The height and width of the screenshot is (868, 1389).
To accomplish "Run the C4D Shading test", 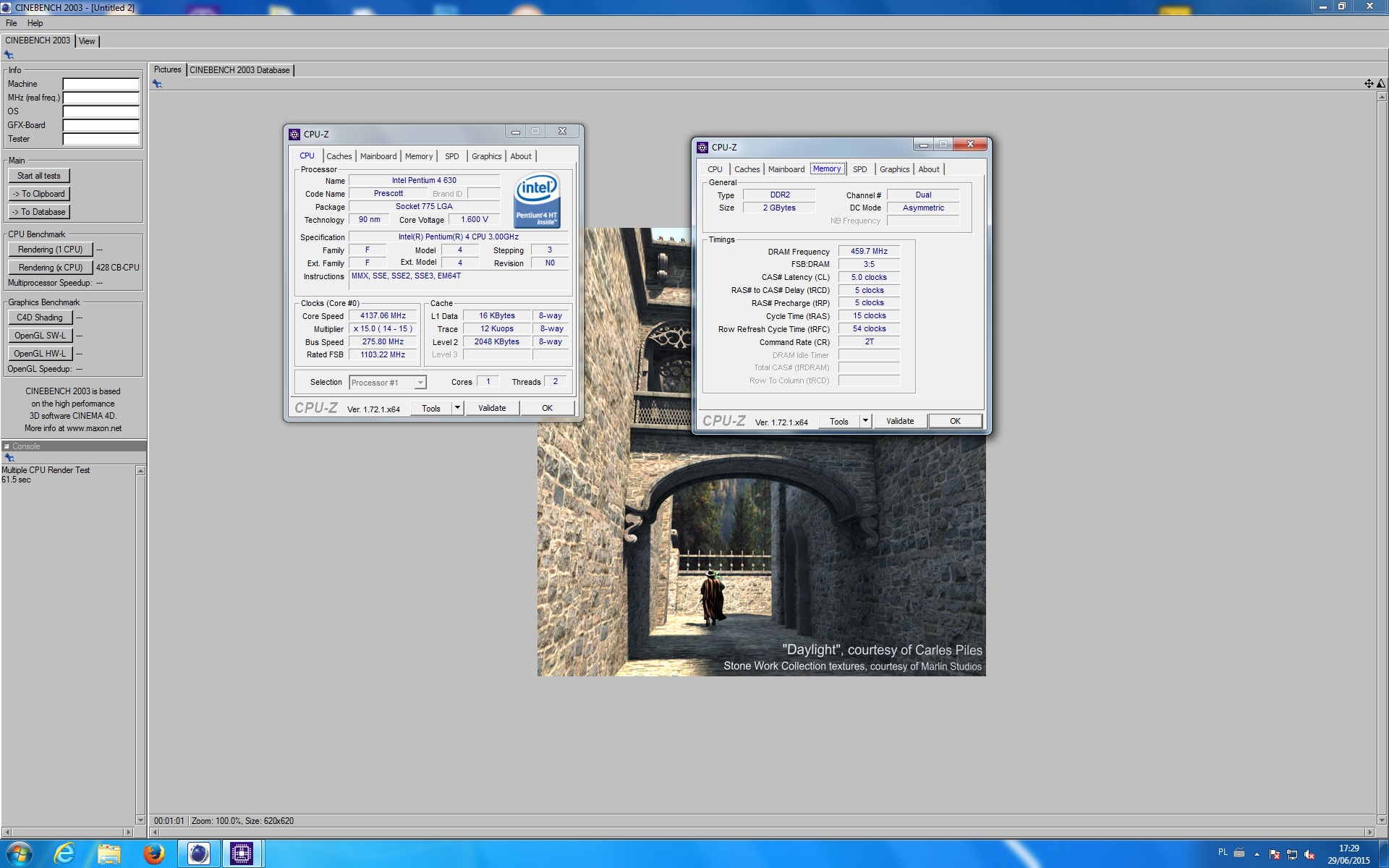I will click(41, 318).
